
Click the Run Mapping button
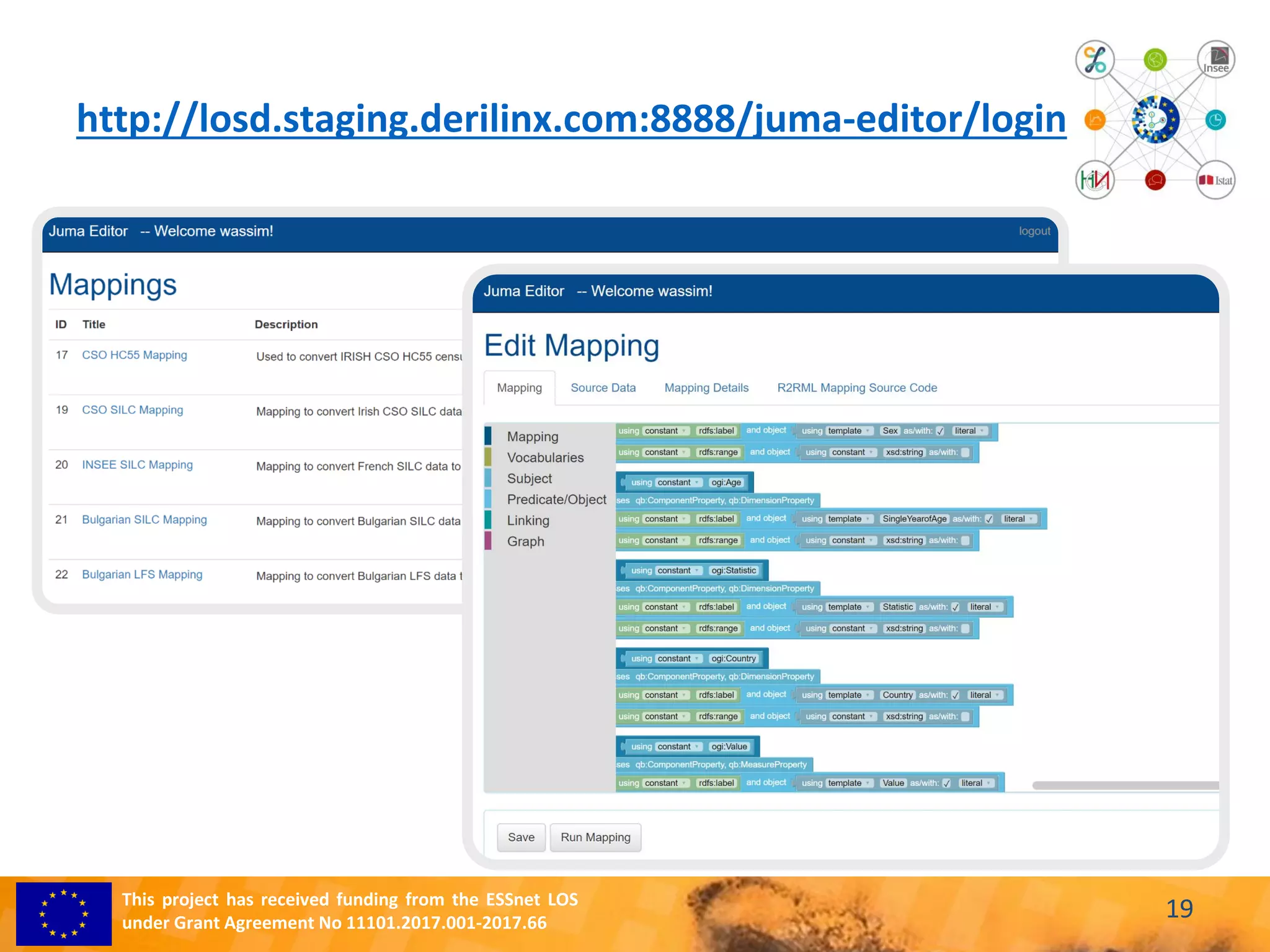(x=595, y=837)
